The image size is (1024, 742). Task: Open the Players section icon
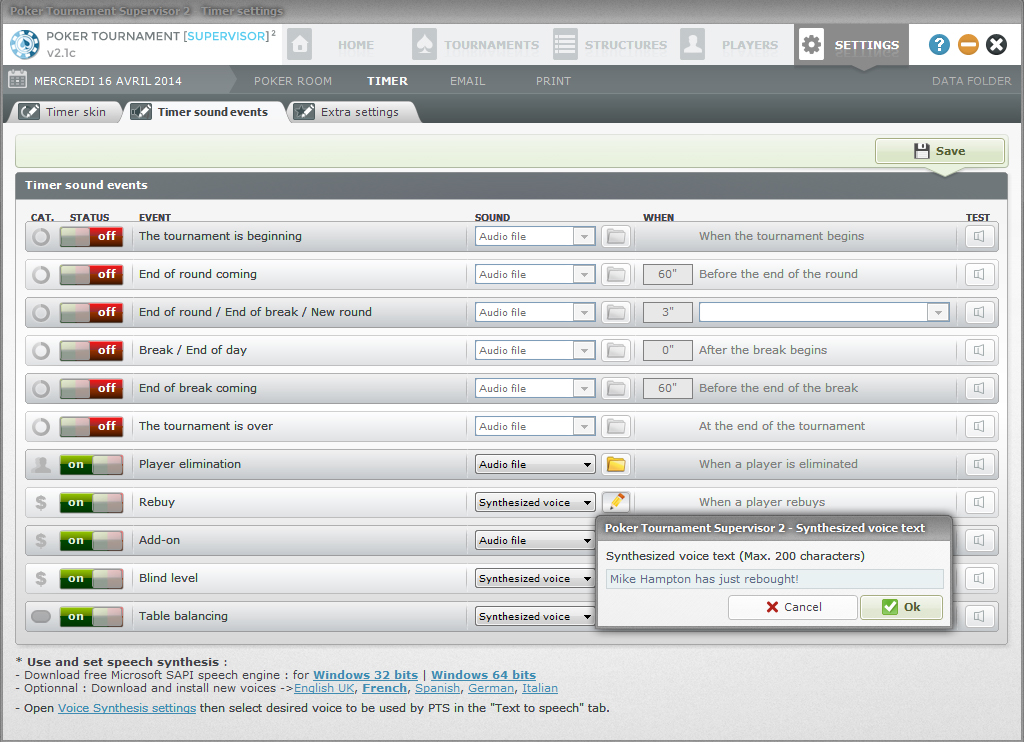(x=692, y=45)
